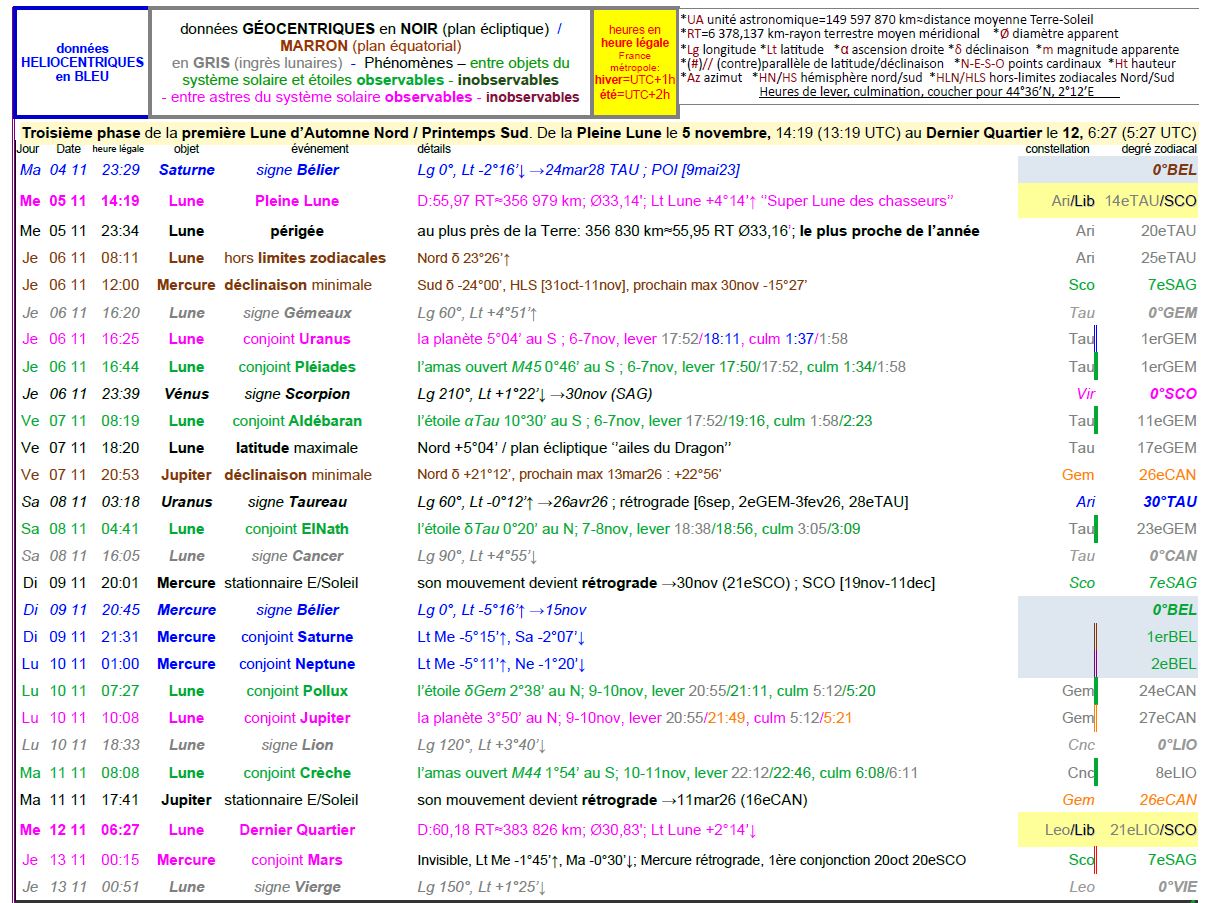Click the 'degré zodiacal' column header
Screen dimensions: 1214x903
[x=1158, y=149]
